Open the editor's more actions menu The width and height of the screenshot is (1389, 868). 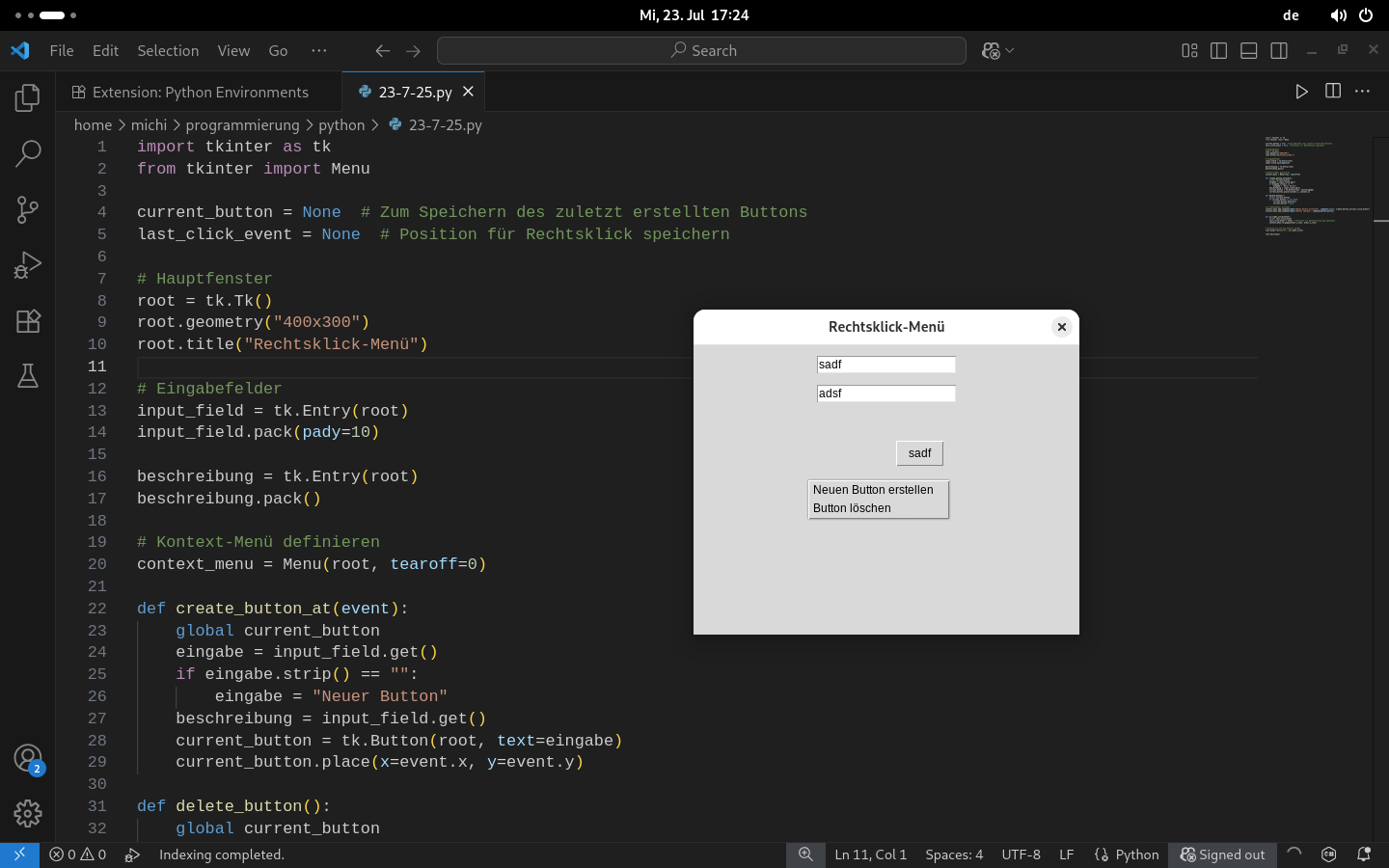tap(1363, 92)
